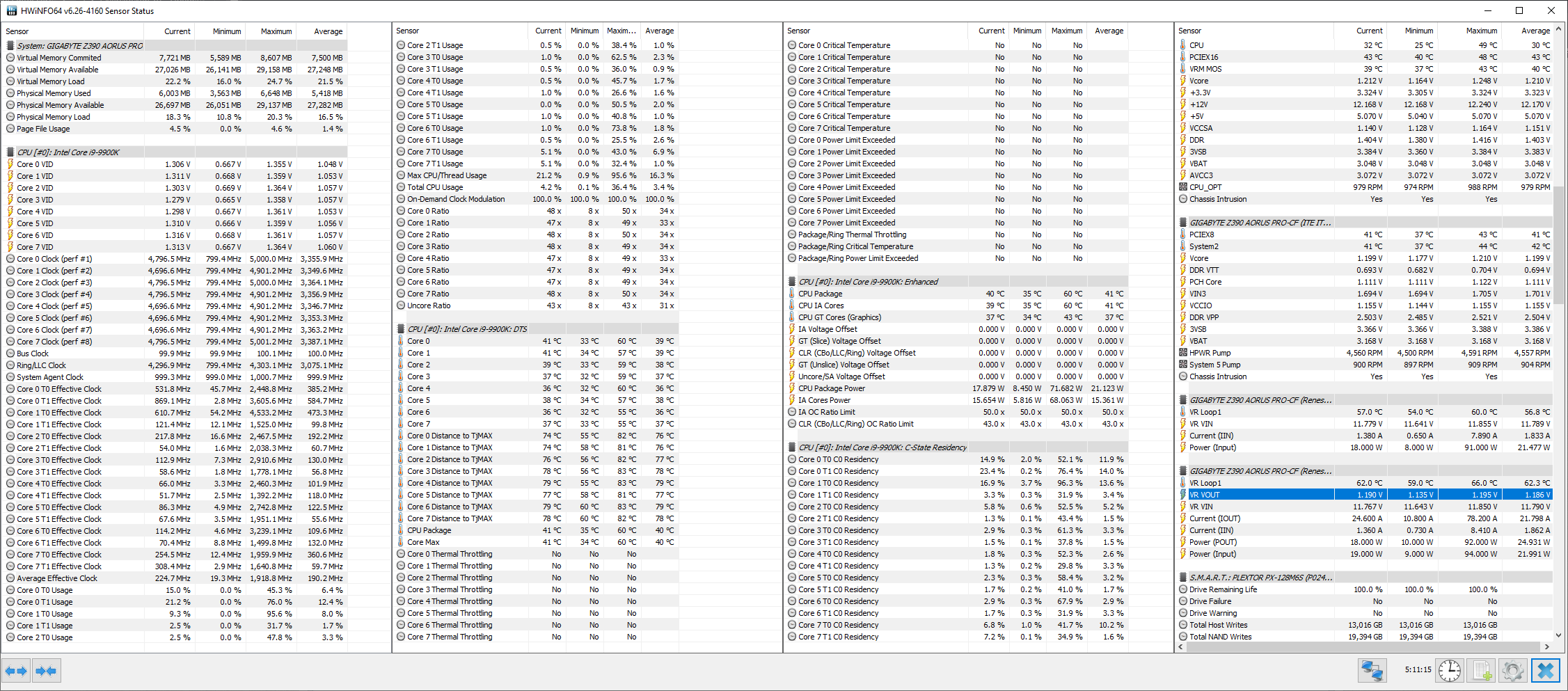Select the Core 7 Clock (perf #8) row
This screenshot has height=691, width=1568.
pos(175,342)
